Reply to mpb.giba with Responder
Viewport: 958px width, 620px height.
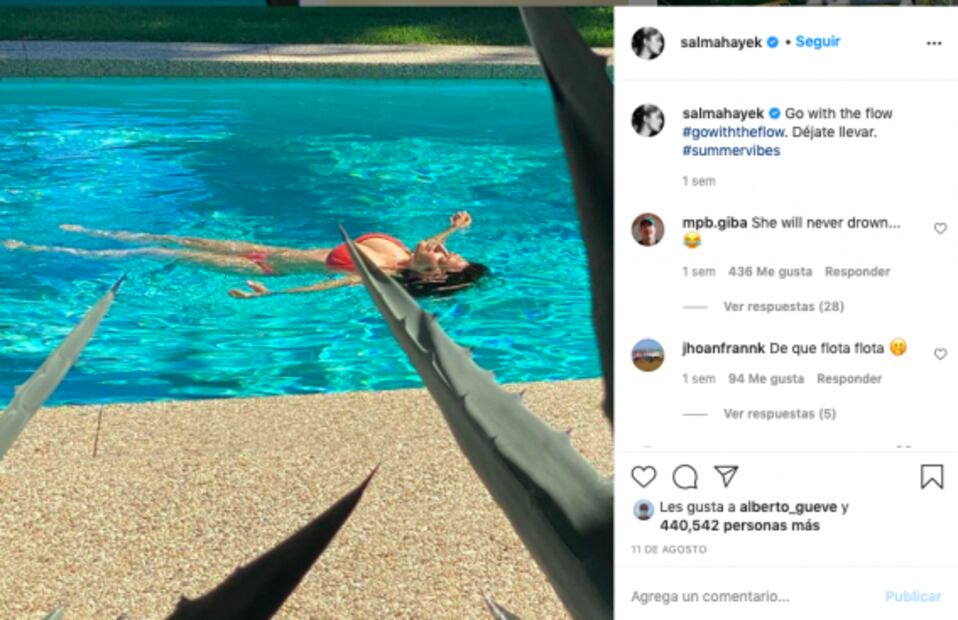857,272
